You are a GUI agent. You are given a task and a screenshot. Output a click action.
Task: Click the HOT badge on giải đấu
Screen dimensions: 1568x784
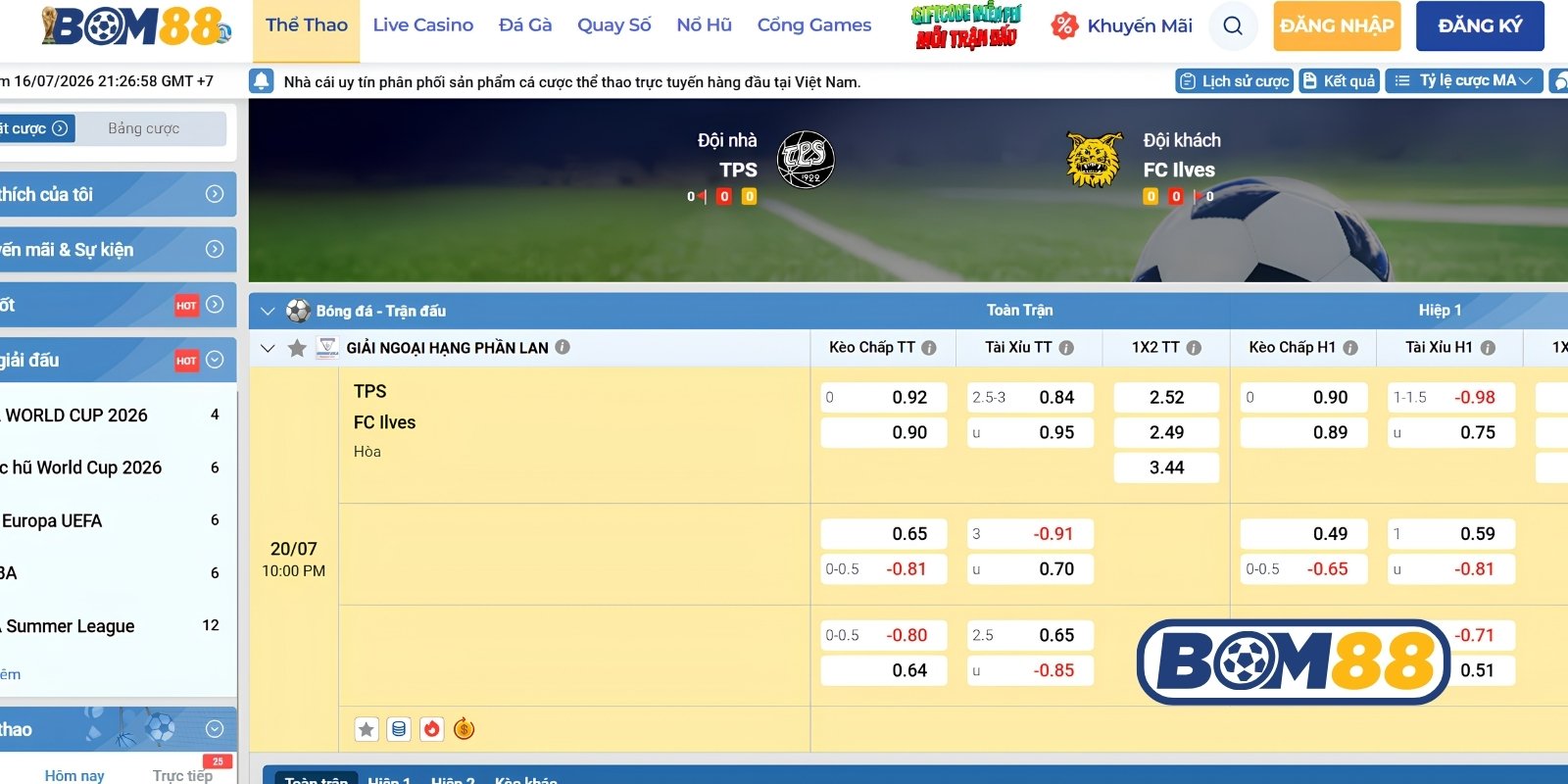[186, 361]
